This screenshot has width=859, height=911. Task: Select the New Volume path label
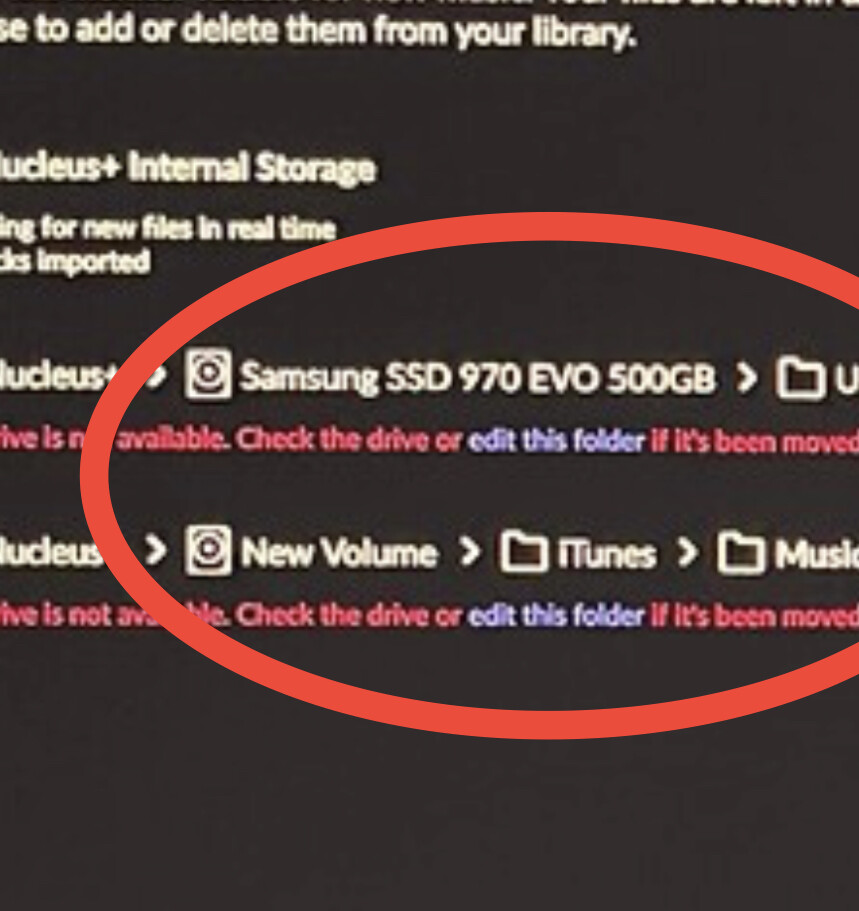pyautogui.click(x=339, y=553)
